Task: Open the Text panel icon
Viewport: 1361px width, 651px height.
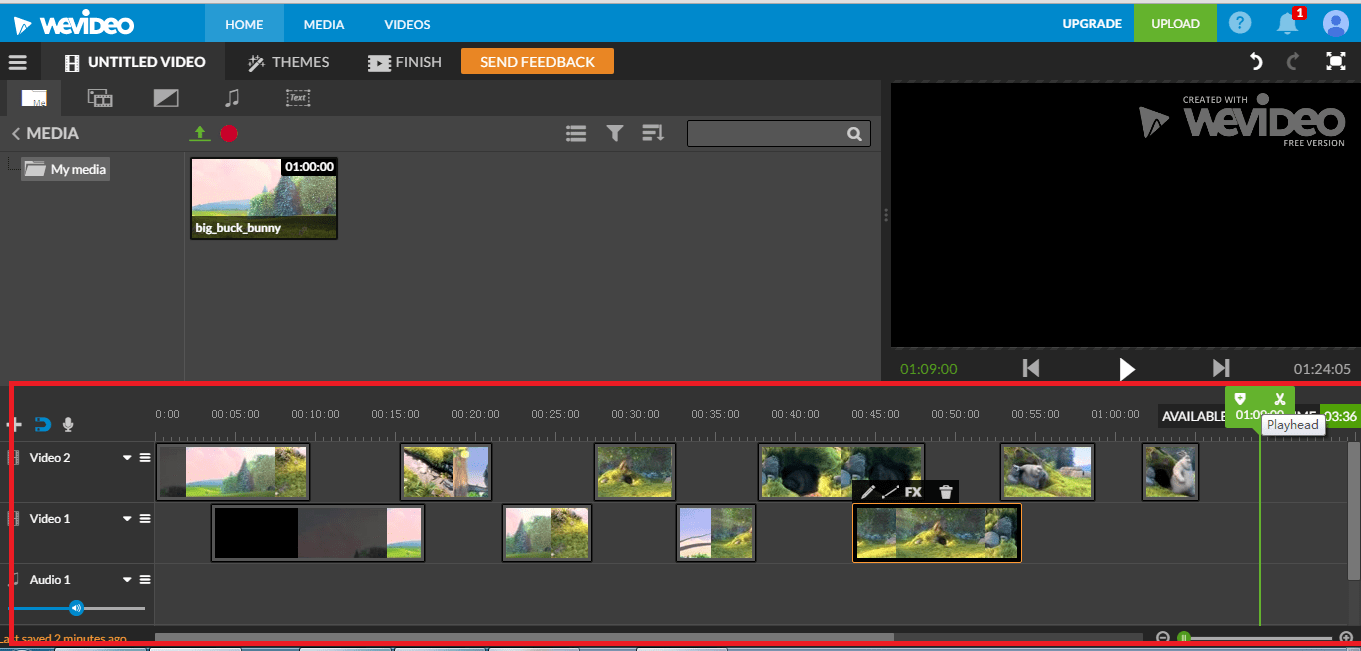Action: [297, 98]
